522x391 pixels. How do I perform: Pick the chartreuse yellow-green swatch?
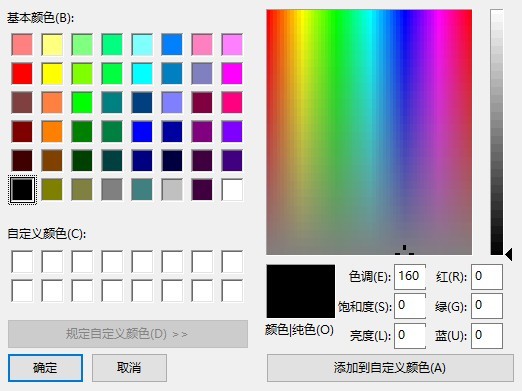82,73
